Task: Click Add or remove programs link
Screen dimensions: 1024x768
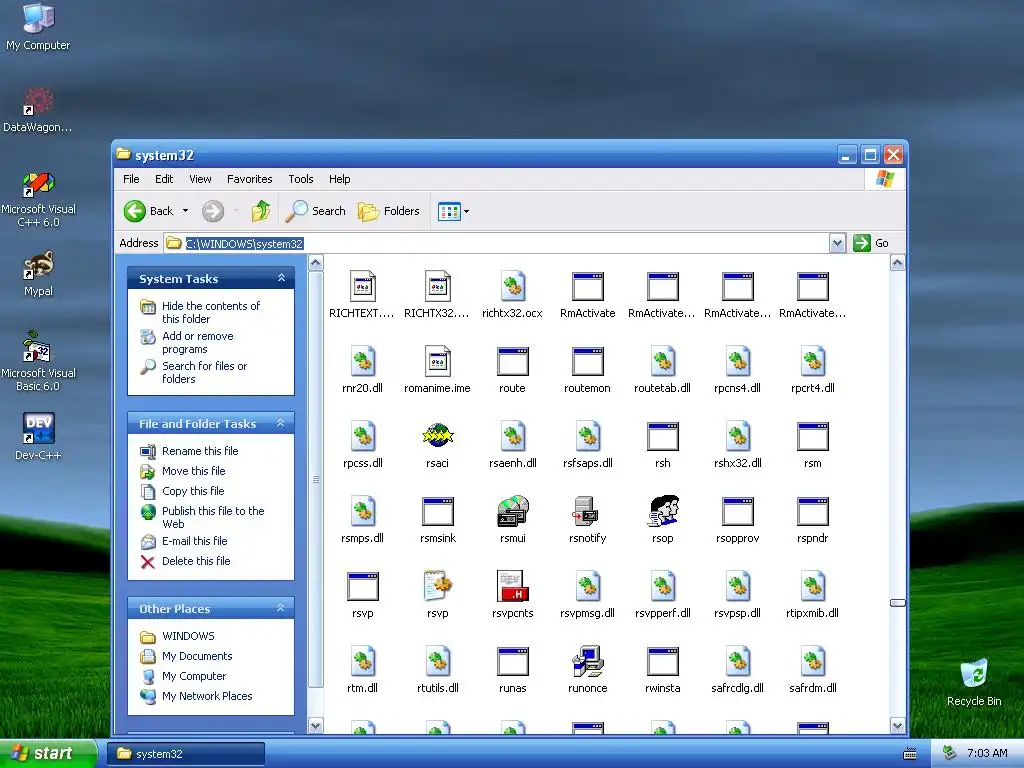Action: pos(197,342)
